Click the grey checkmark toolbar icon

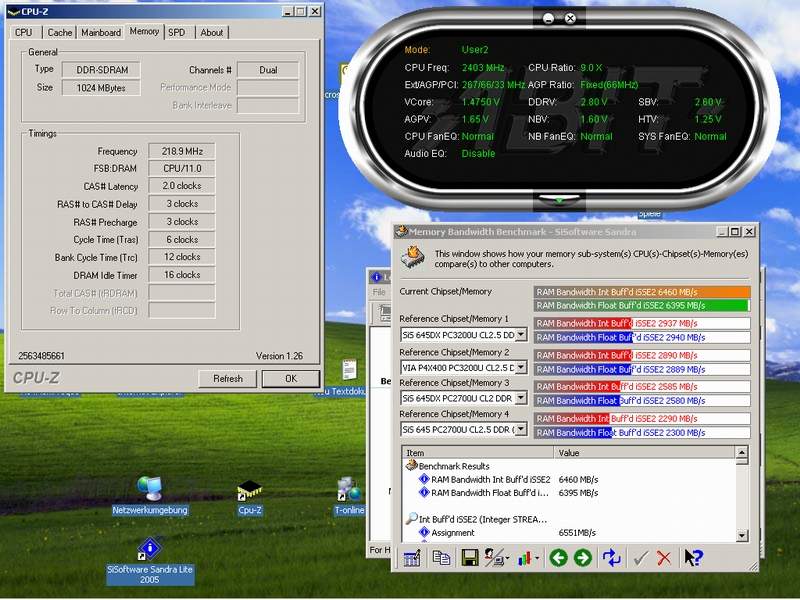coord(640,558)
